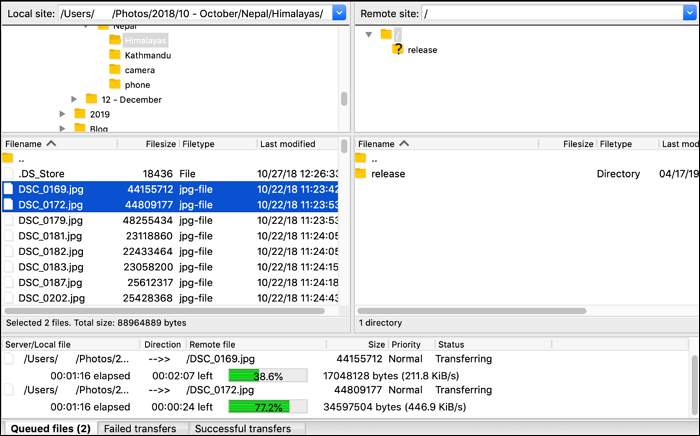Select the DSC_0172.jpg transfer queue entry
Screen dimensions: 700x436
pos(346,390)
